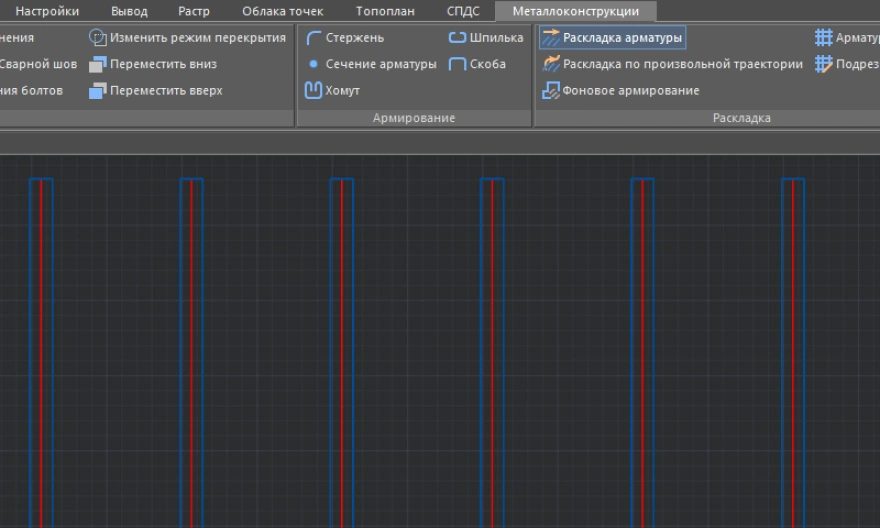Open the СПДС ribbon tab

click(463, 11)
